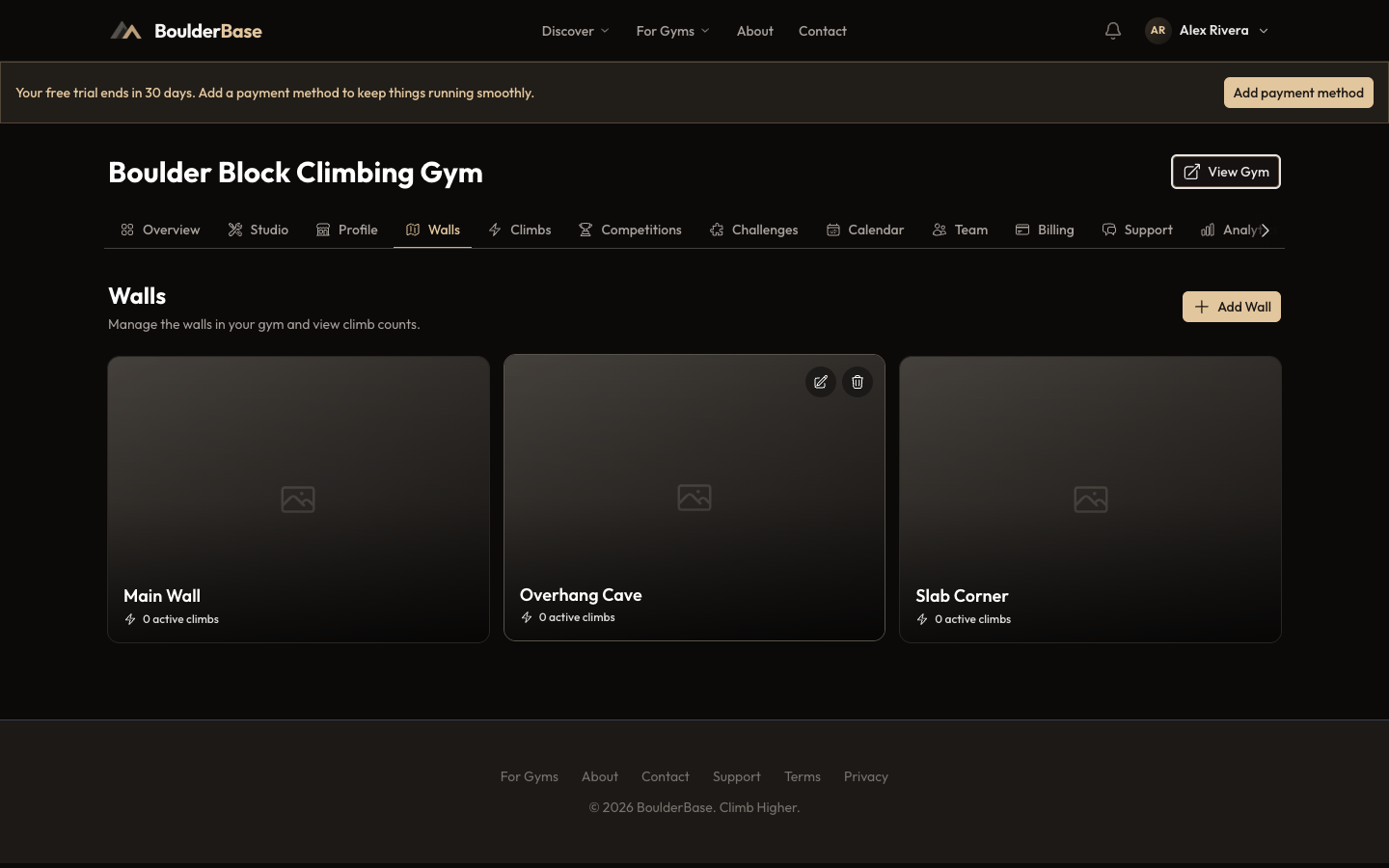Click the Profile tab icon

(323, 230)
